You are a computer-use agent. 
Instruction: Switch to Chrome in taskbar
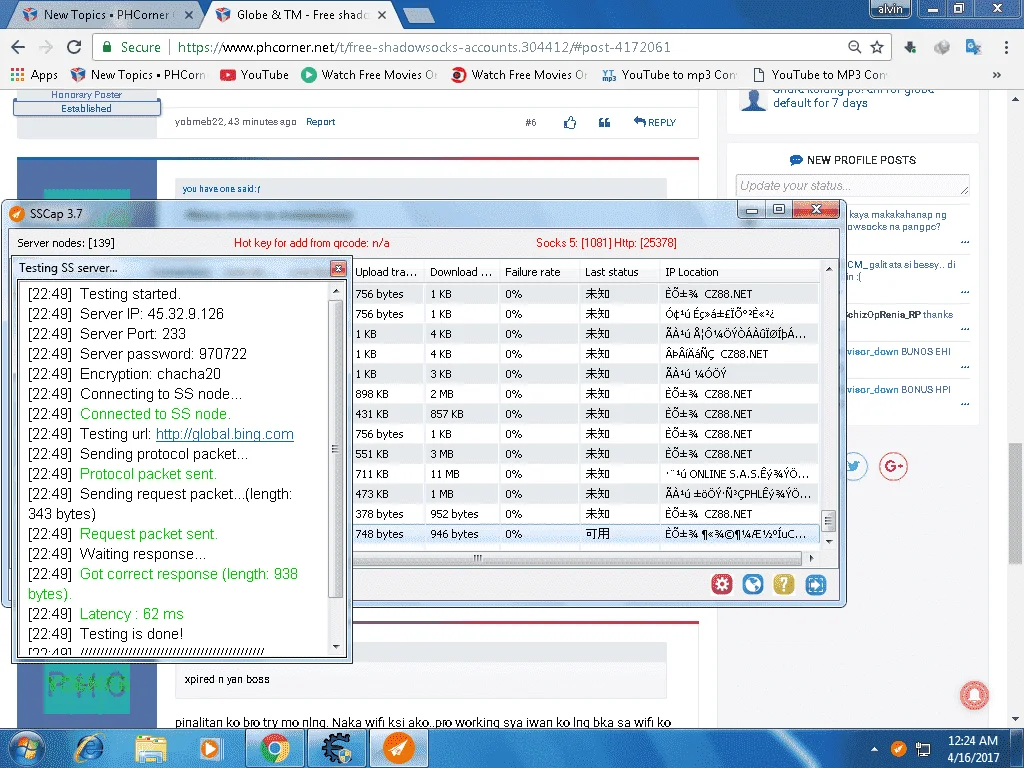pos(275,748)
